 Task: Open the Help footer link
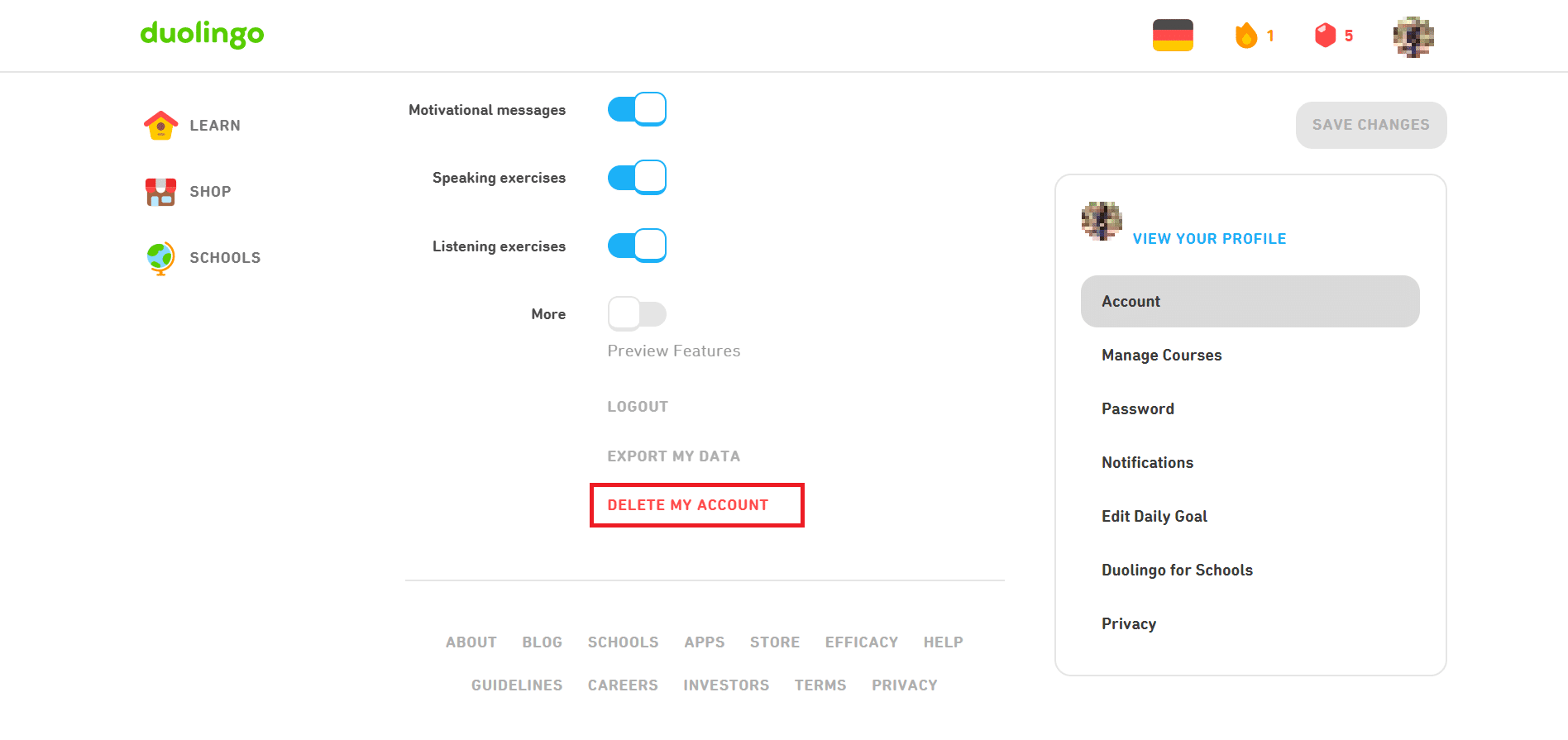pos(944,642)
